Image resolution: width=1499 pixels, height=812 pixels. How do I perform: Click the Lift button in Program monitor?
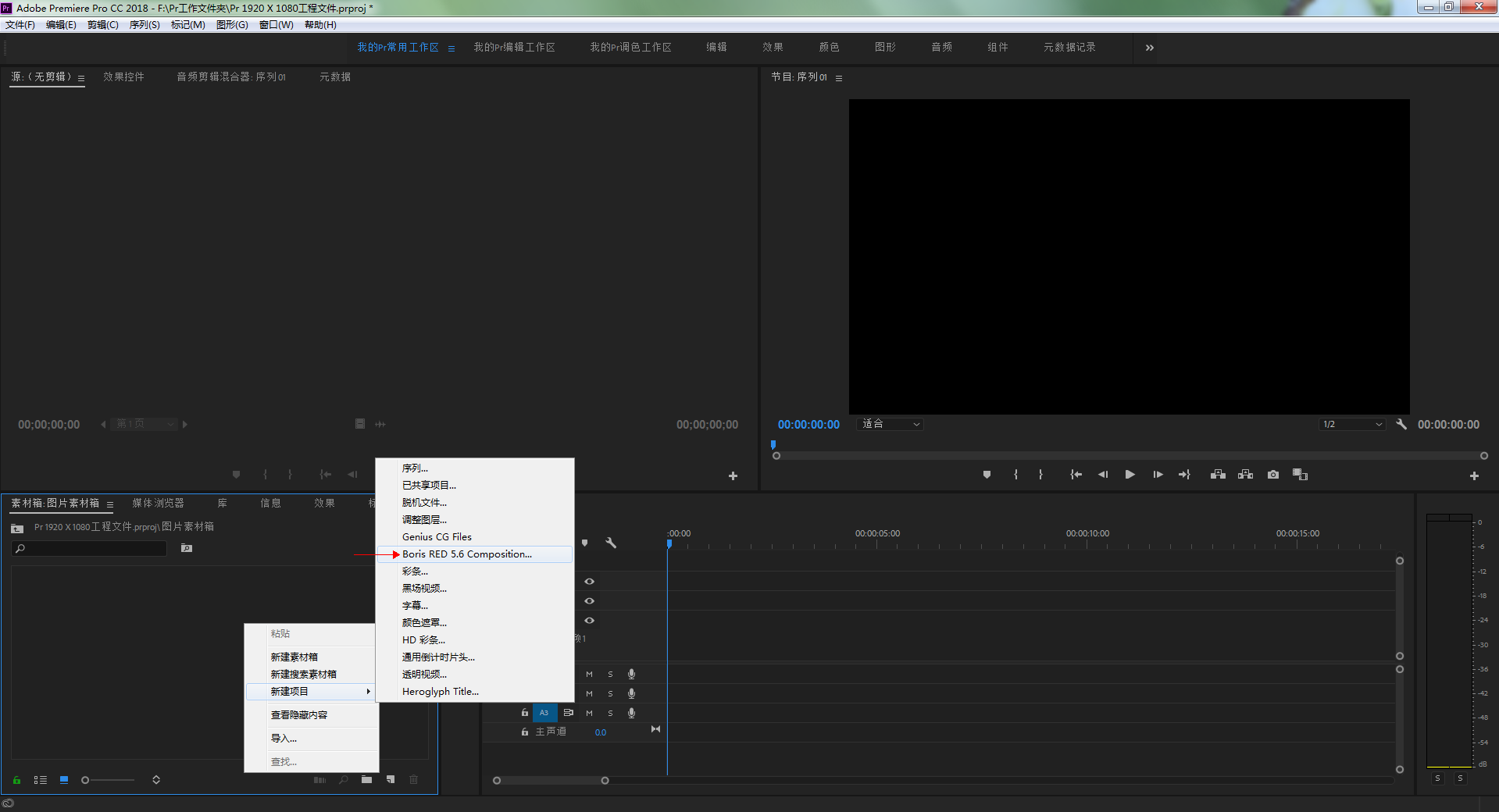coord(1218,475)
